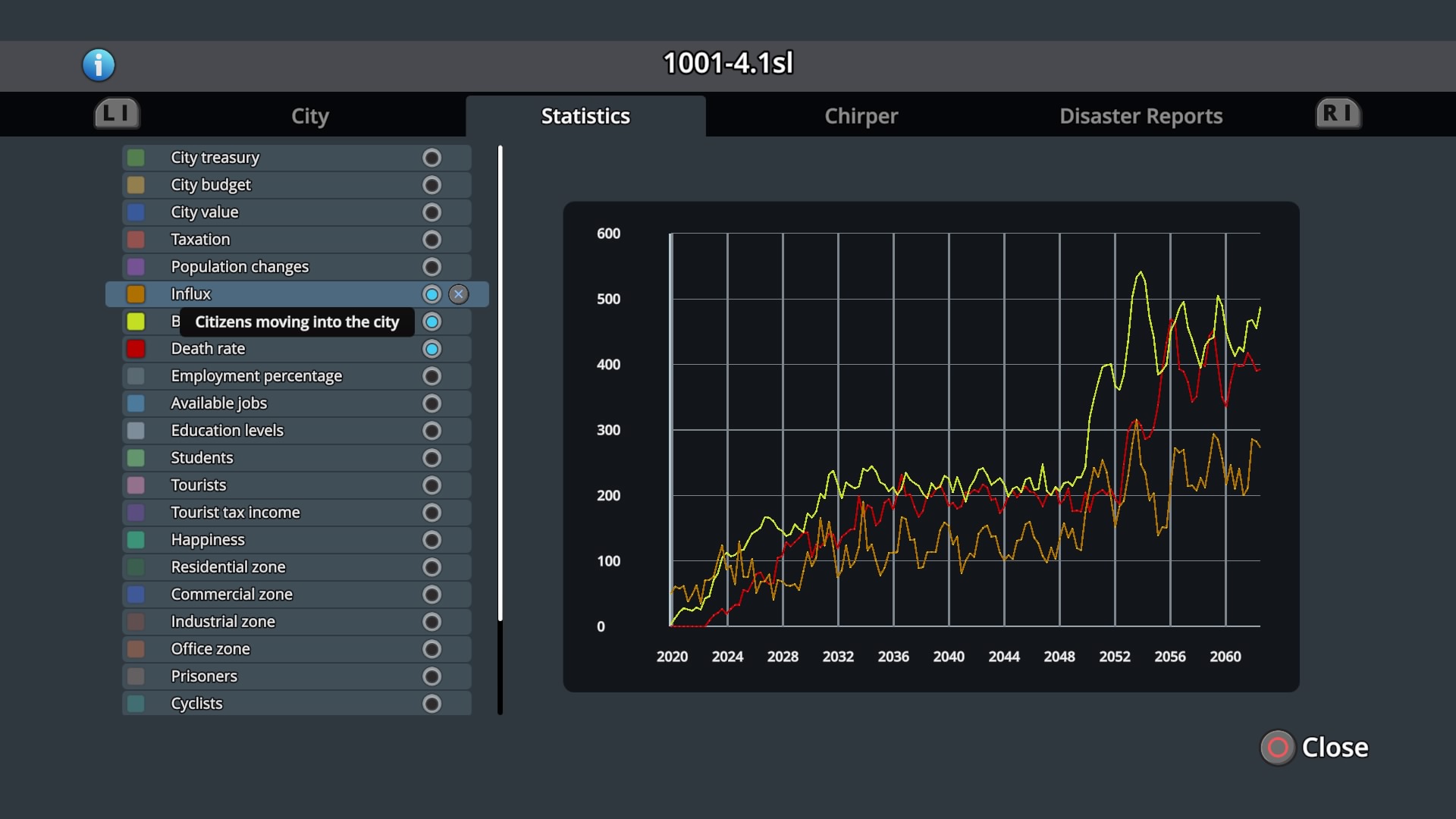
Task: Select the City treasury list label
Action: tap(215, 158)
